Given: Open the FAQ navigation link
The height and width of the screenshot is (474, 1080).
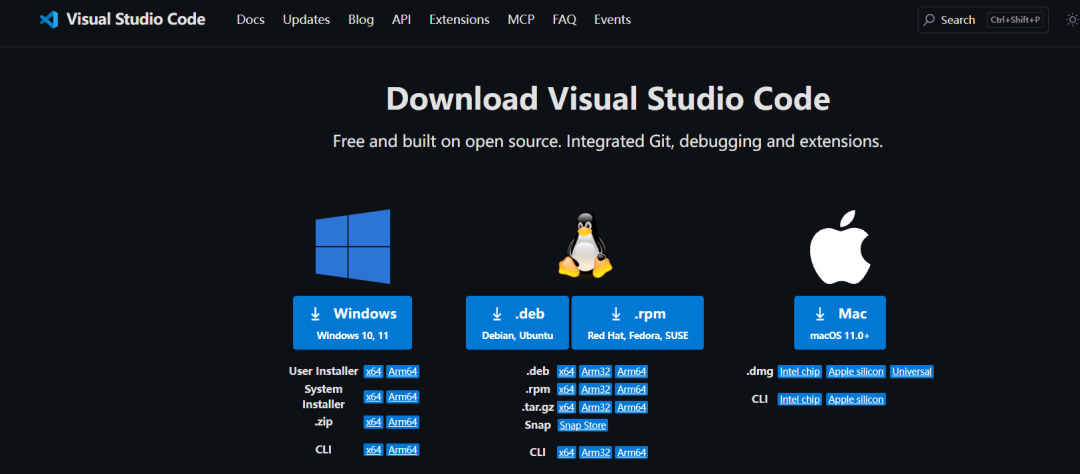Looking at the screenshot, I should [x=564, y=19].
